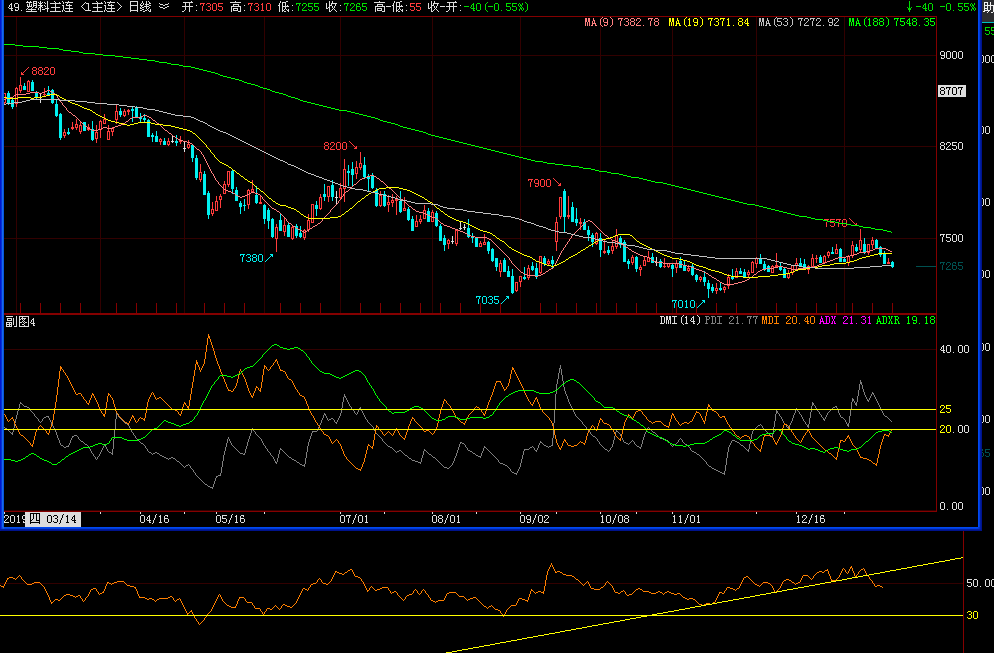
Task: Select the MA(19) 7371.84 label
Action: point(709,22)
